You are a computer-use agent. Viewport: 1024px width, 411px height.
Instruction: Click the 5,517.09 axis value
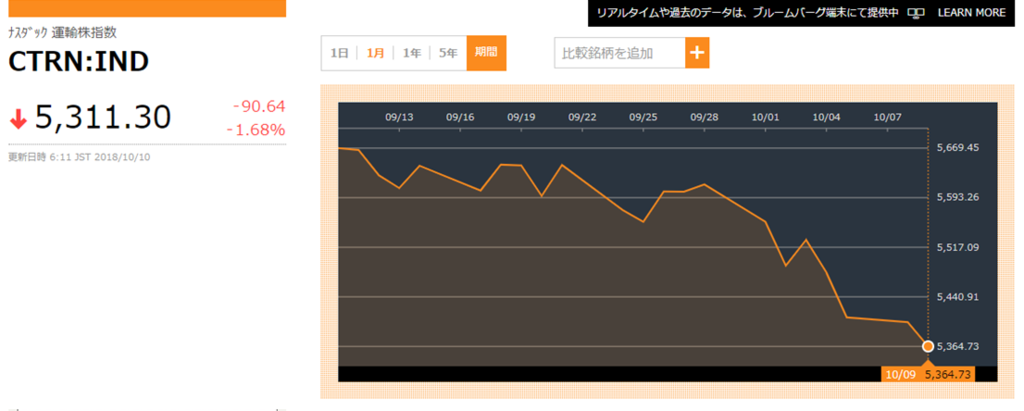[957, 247]
